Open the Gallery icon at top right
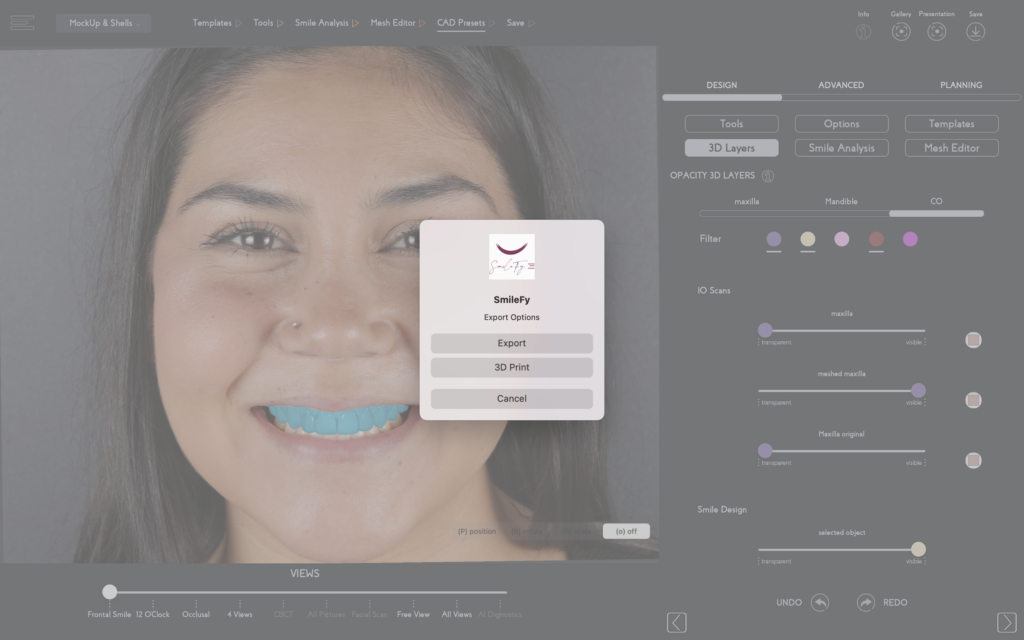 click(901, 31)
